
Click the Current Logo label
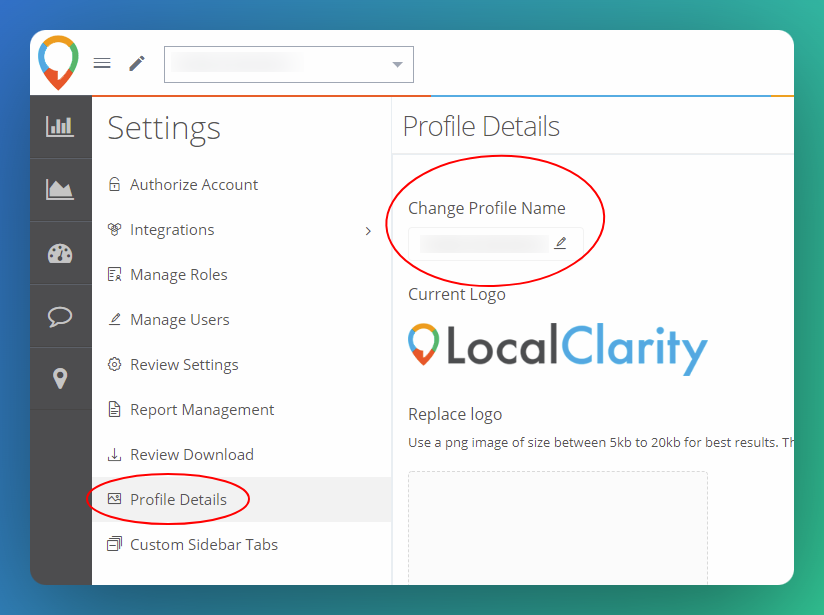pyautogui.click(x=457, y=294)
